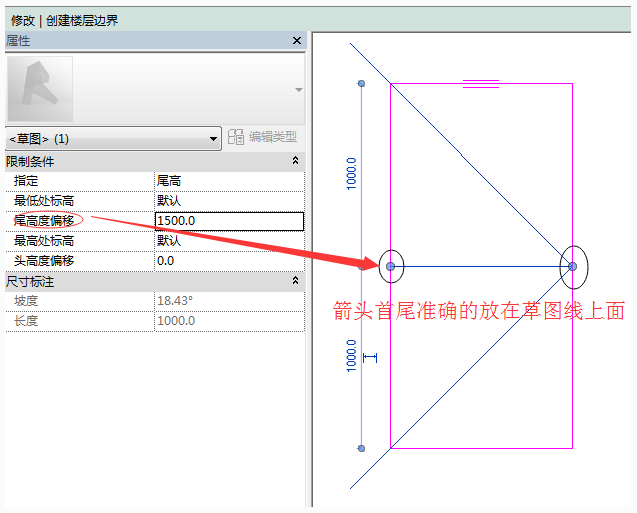Click the lower 1000.0 temporary dimension text
This screenshot has width=637, height=513.
tap(351, 356)
